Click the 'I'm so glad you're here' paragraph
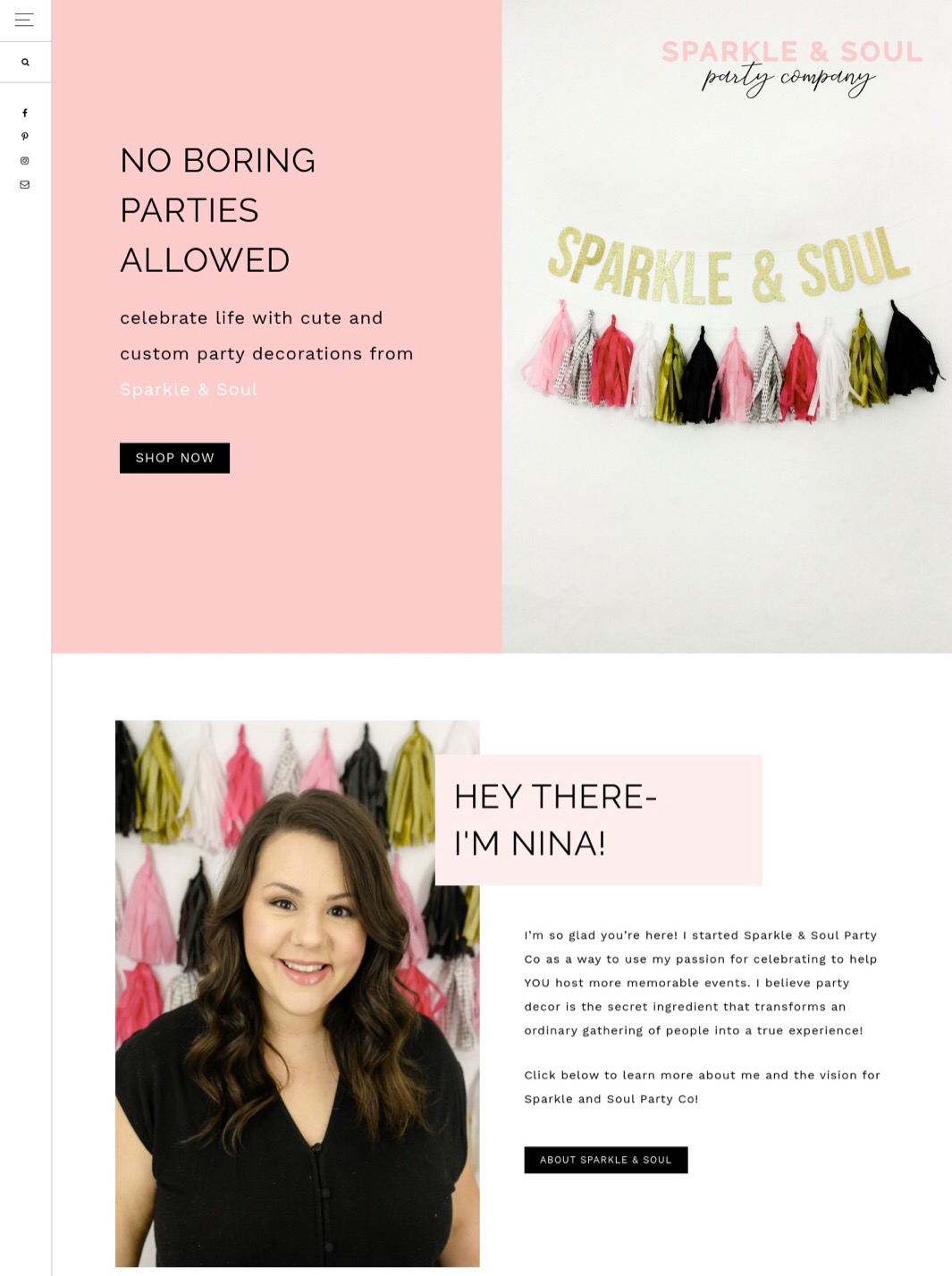Viewport: 952px width, 1276px height. pos(702,983)
